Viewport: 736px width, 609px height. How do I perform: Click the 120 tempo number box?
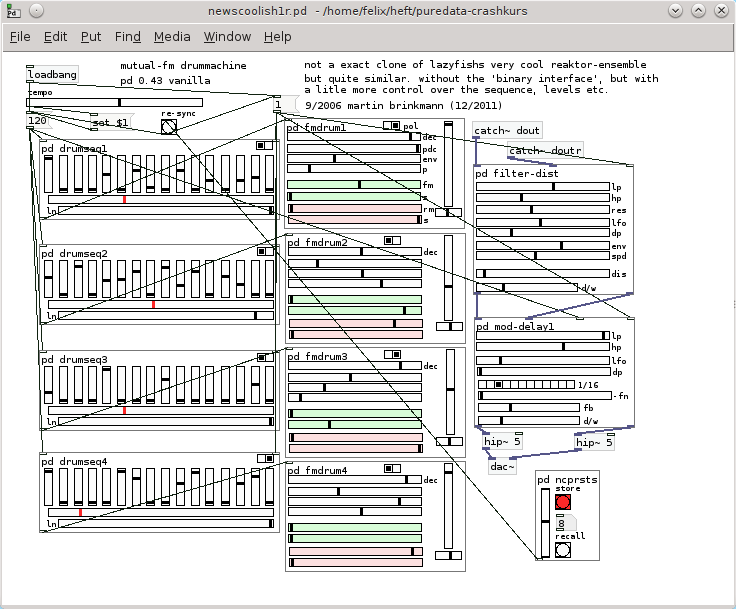click(x=38, y=121)
